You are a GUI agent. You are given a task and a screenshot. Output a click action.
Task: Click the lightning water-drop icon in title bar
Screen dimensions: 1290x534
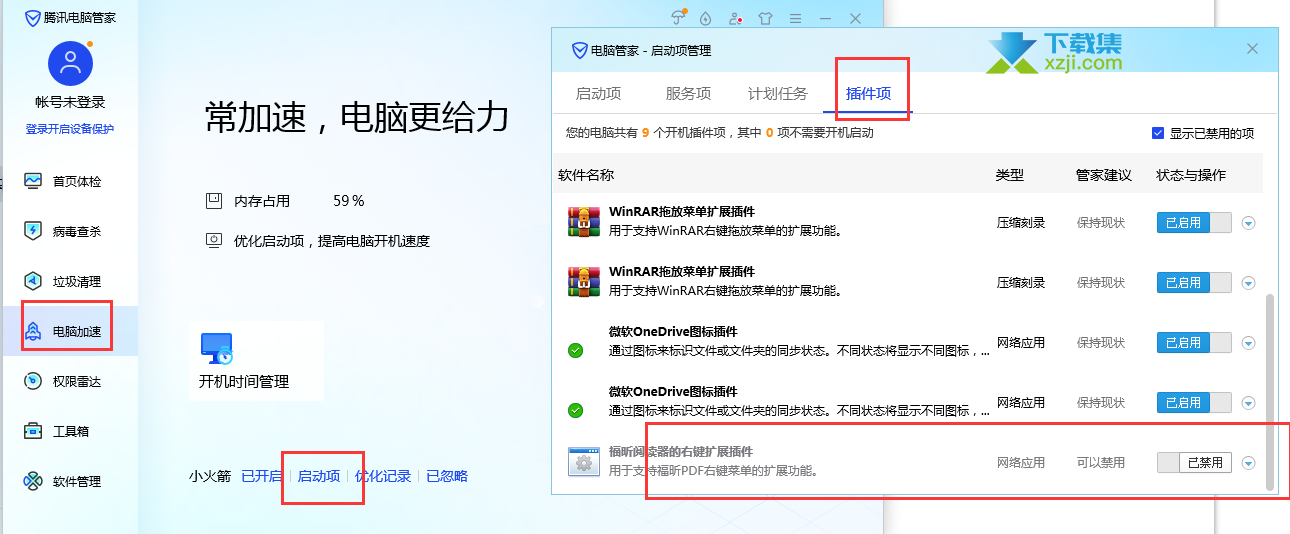706,18
